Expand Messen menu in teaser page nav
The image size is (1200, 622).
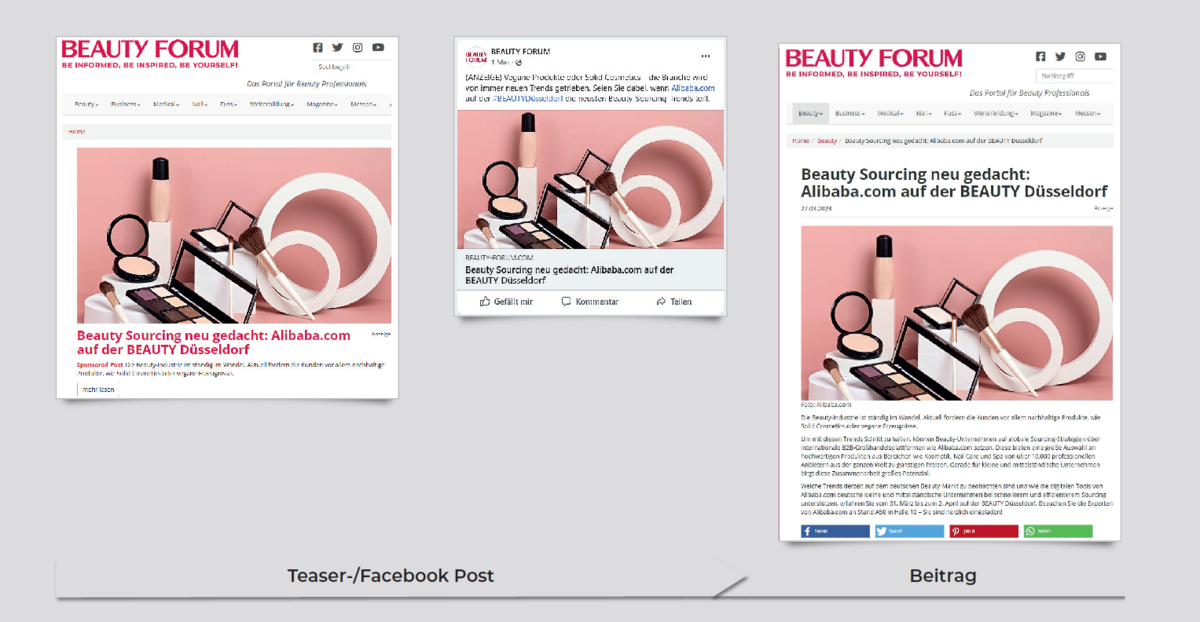(365, 104)
